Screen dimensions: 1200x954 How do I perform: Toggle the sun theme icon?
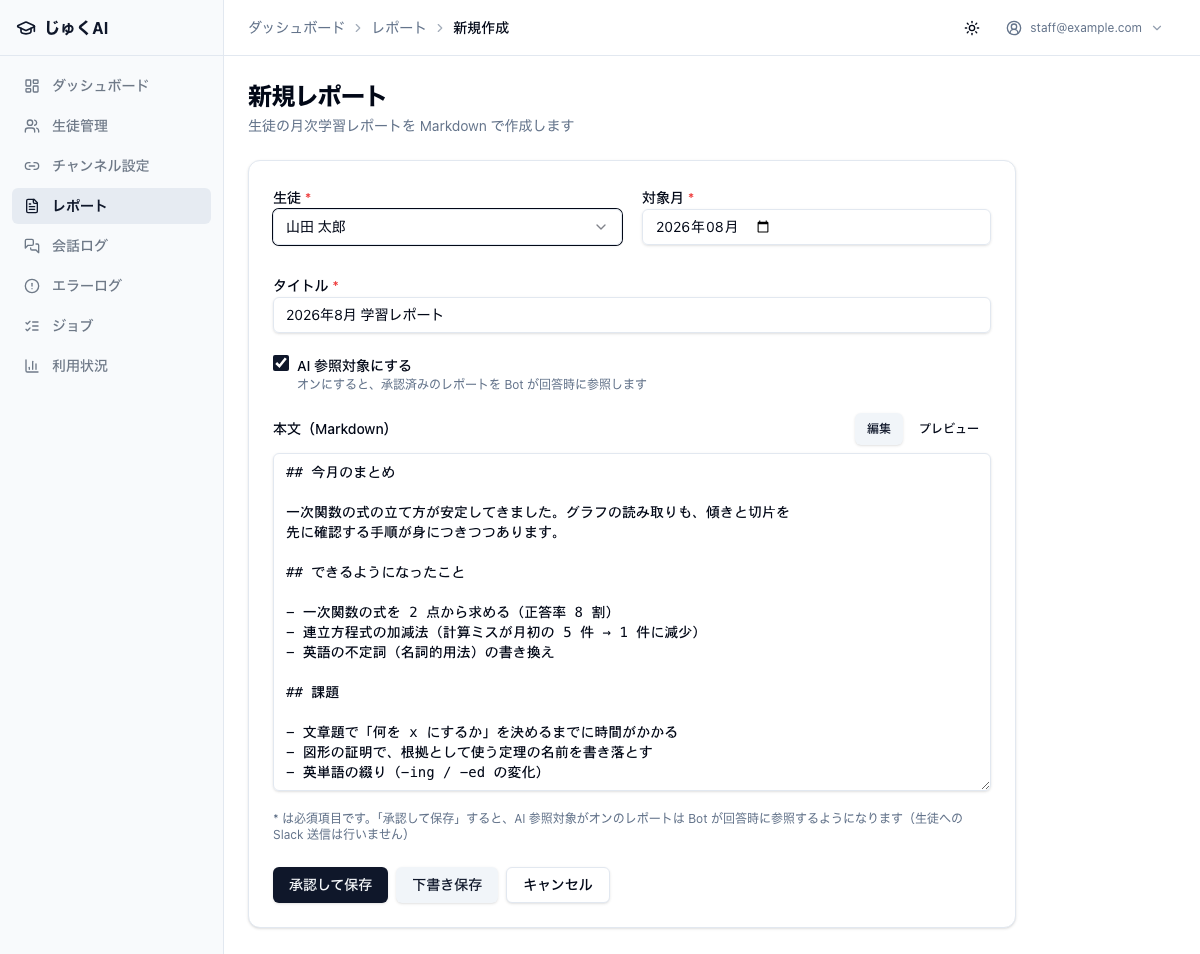[x=972, y=28]
